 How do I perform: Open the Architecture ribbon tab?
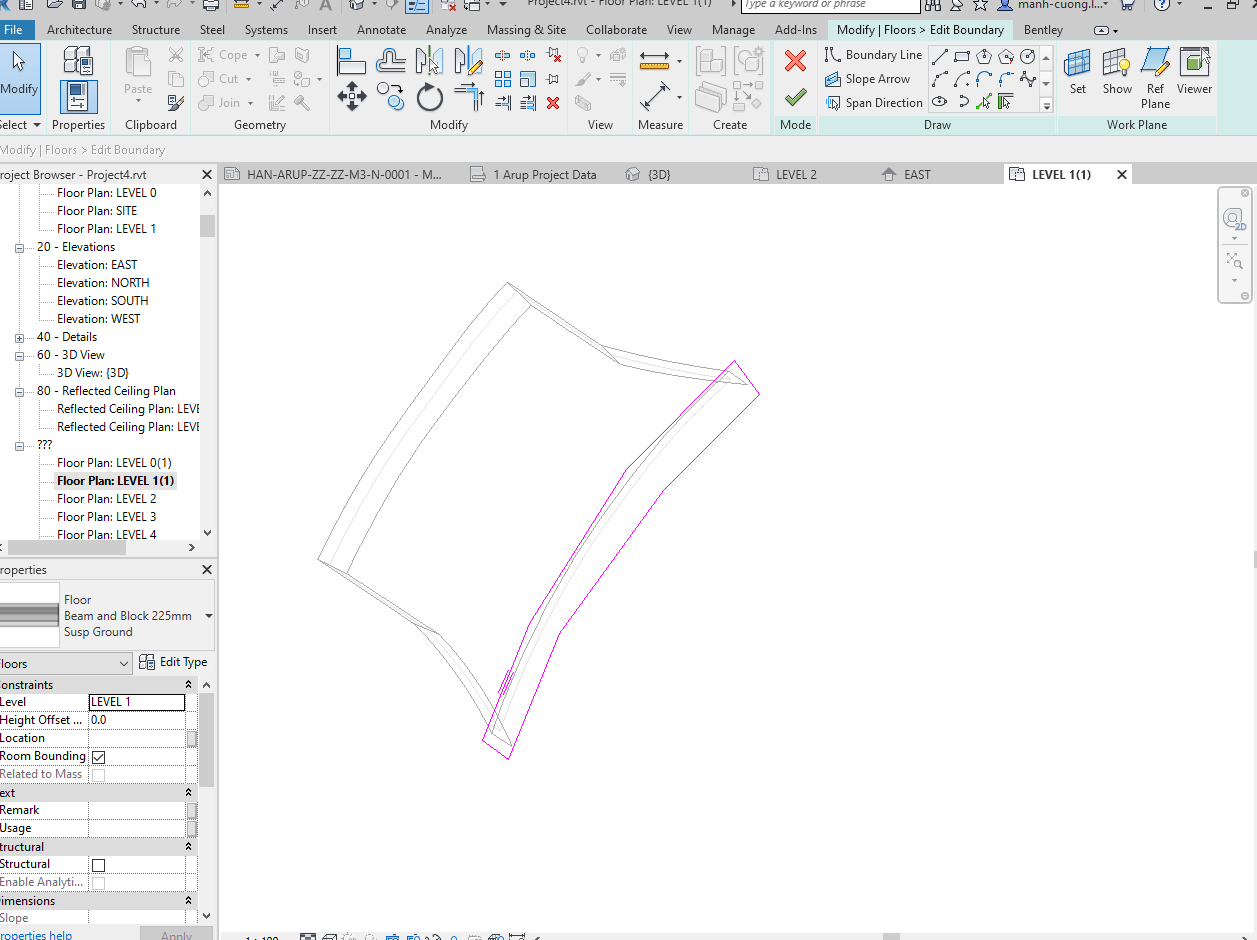pos(79,30)
